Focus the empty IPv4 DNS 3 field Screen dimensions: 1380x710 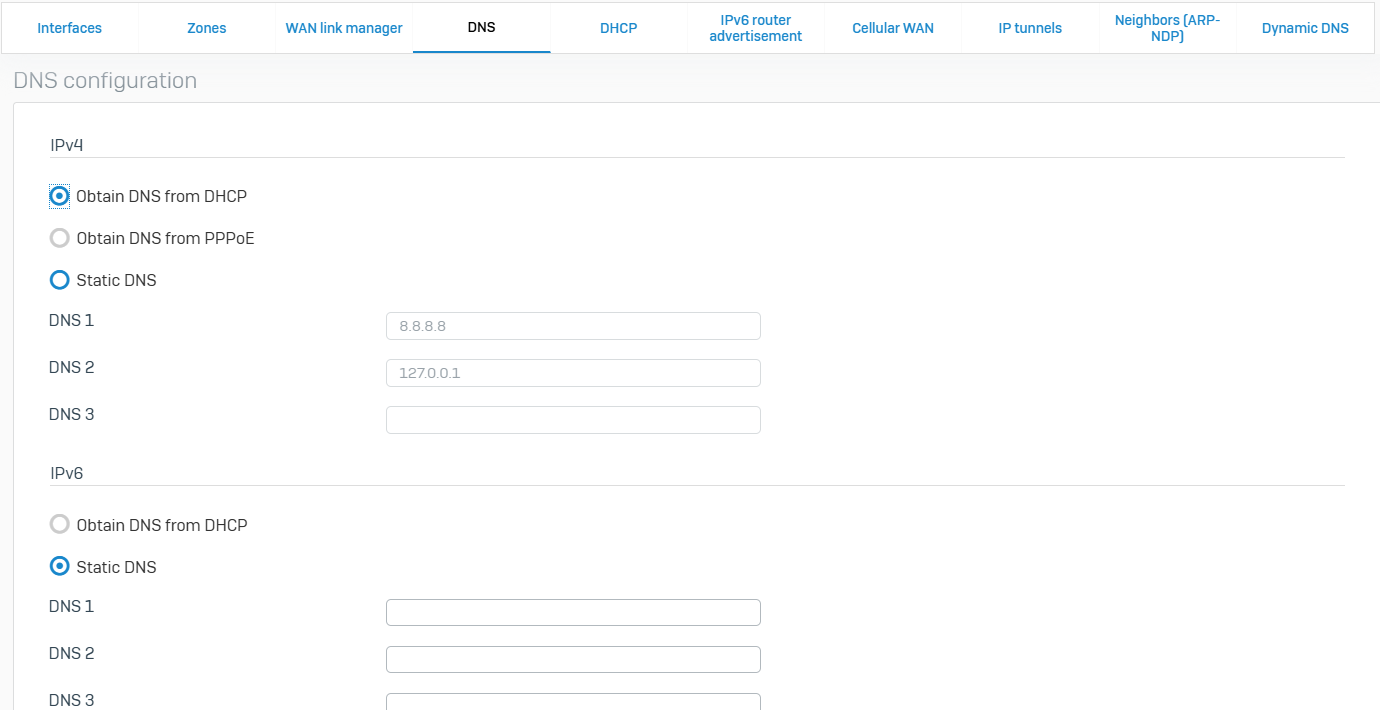[573, 420]
